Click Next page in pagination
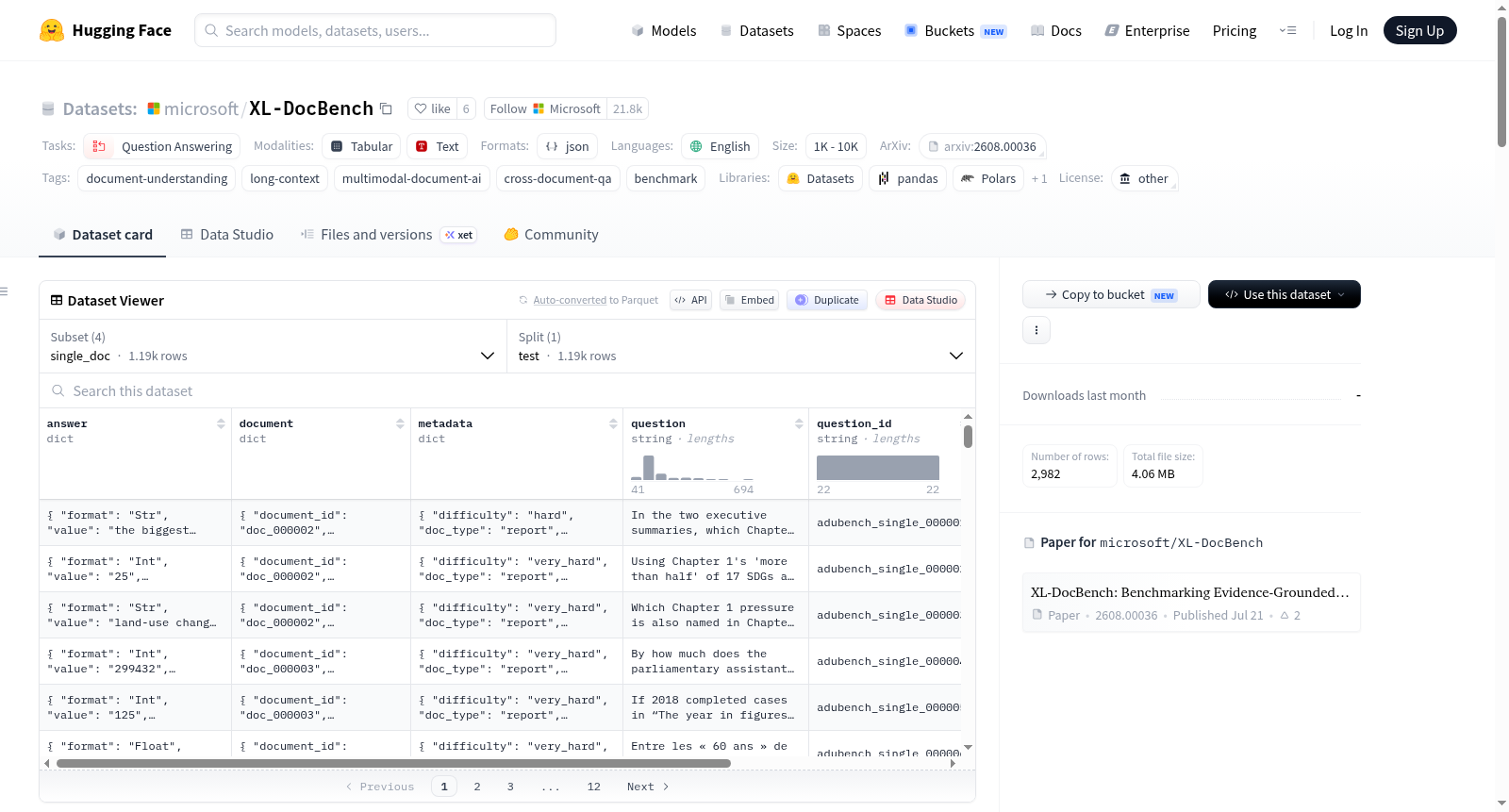Screen dimensions: 1509x812 (648, 787)
